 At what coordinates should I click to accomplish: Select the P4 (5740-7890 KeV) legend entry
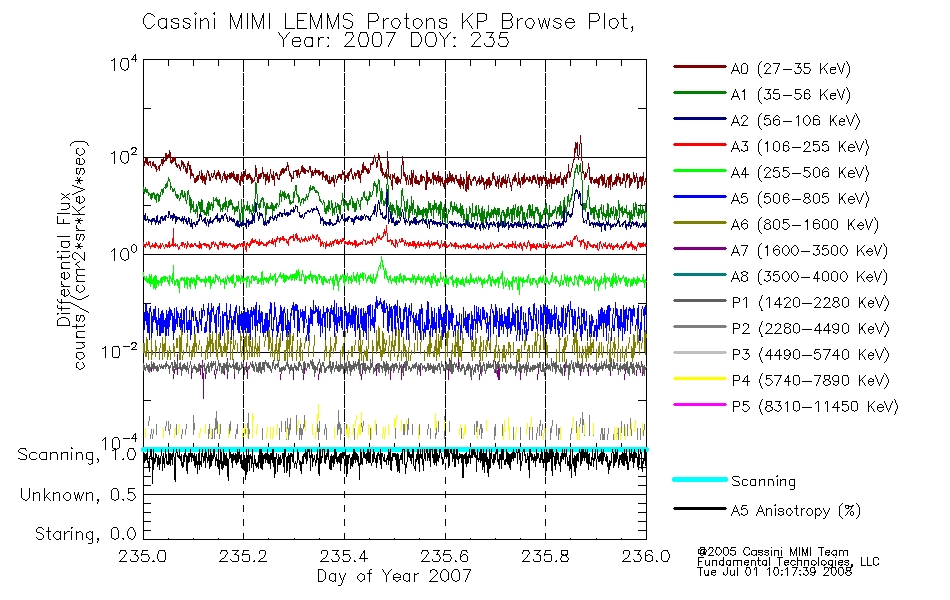pyautogui.click(x=810, y=381)
